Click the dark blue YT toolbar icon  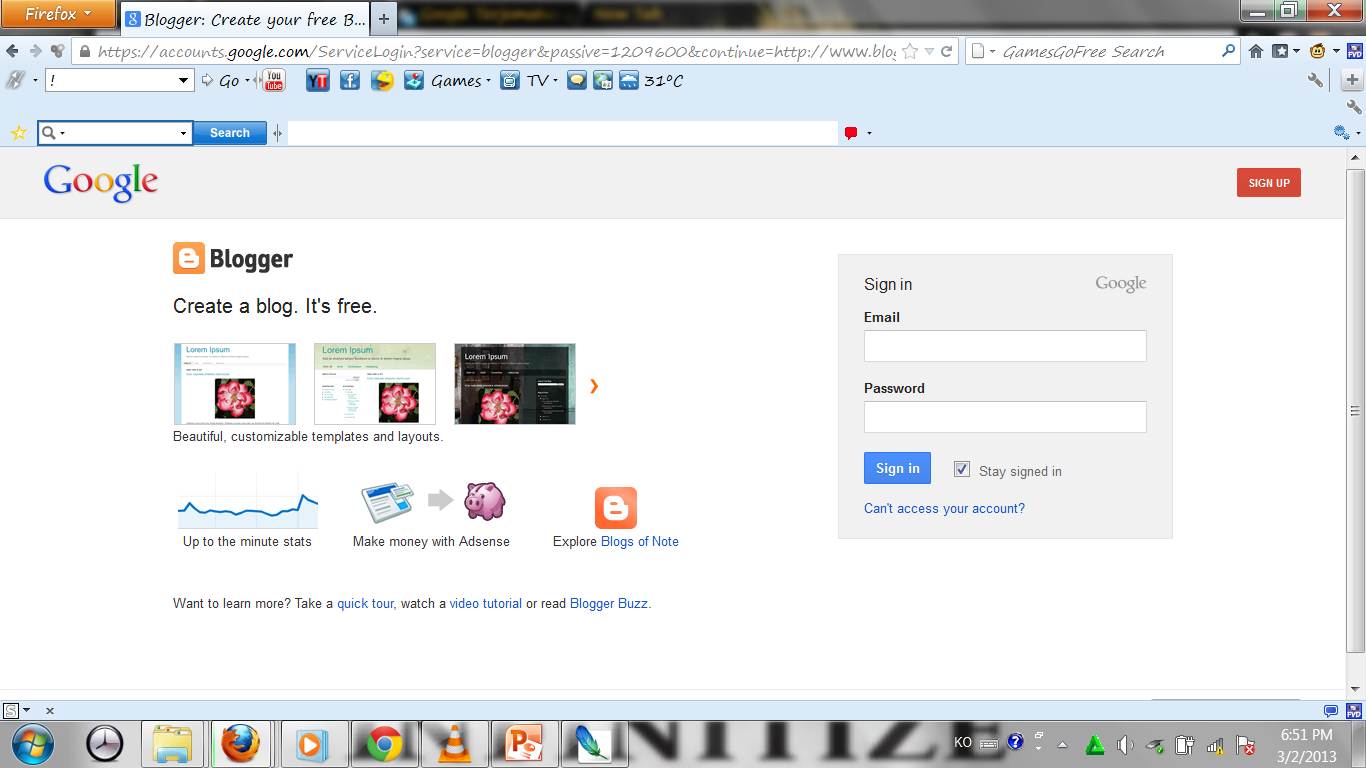(318, 81)
